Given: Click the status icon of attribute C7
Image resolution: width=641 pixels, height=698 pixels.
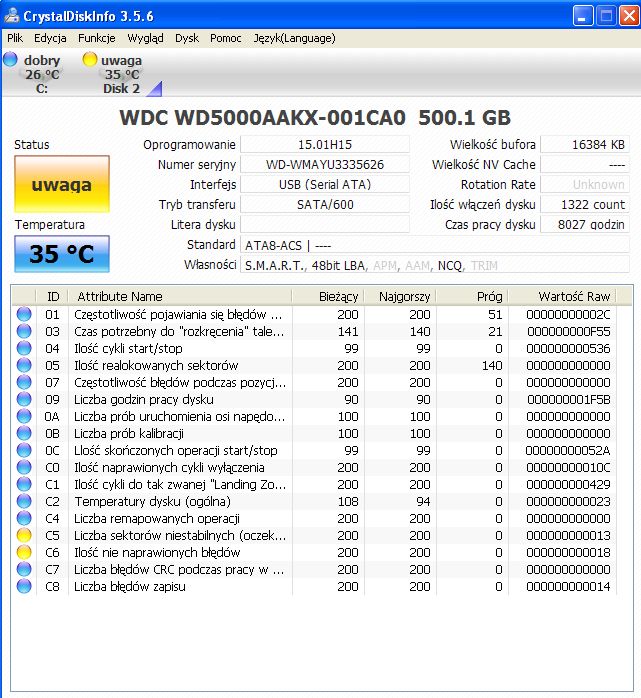Looking at the screenshot, I should (24, 569).
